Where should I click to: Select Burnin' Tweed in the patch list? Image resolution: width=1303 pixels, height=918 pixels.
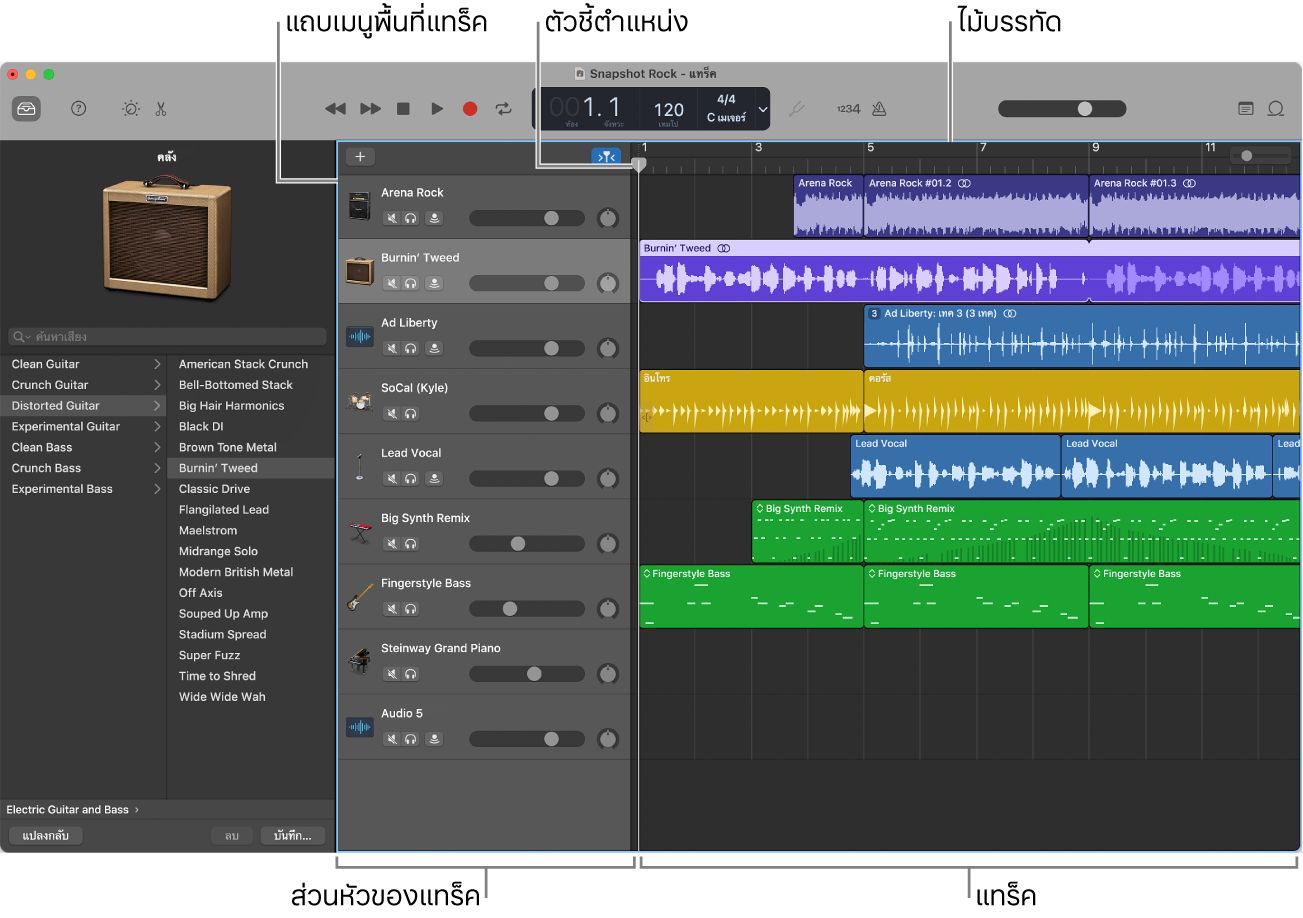point(218,468)
